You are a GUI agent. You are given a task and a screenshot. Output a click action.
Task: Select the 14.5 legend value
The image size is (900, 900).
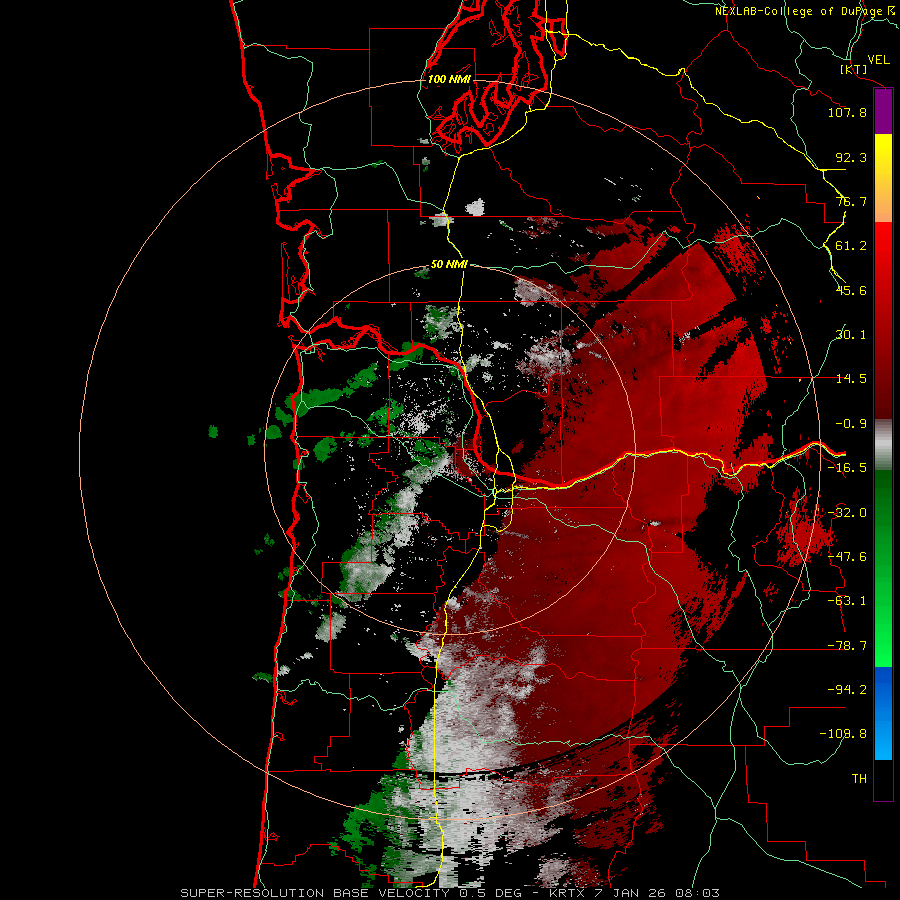(851, 379)
